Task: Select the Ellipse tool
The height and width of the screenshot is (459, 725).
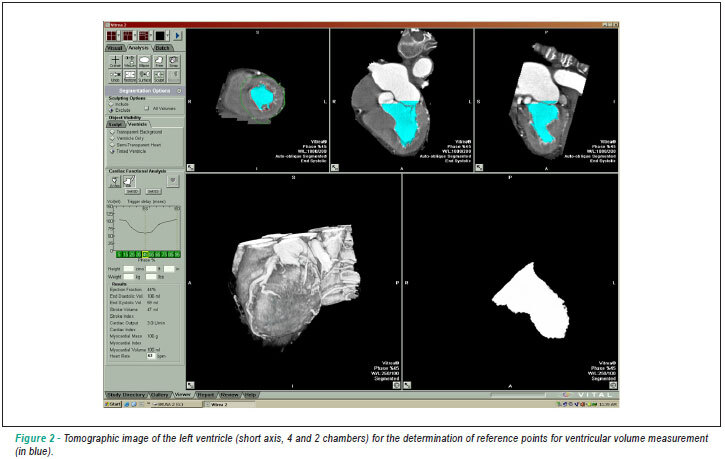Action: (x=144, y=62)
